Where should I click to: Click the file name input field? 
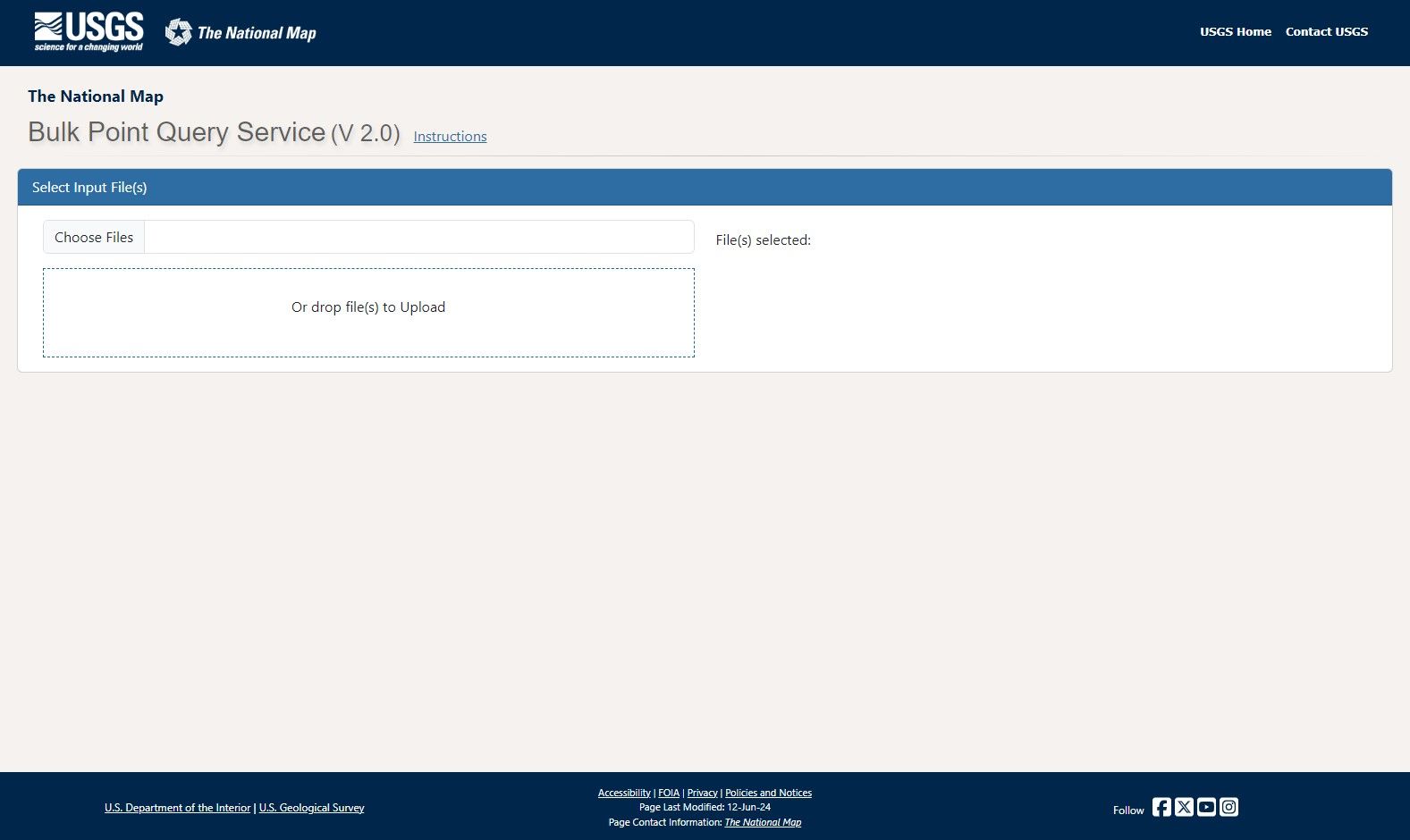pos(419,237)
